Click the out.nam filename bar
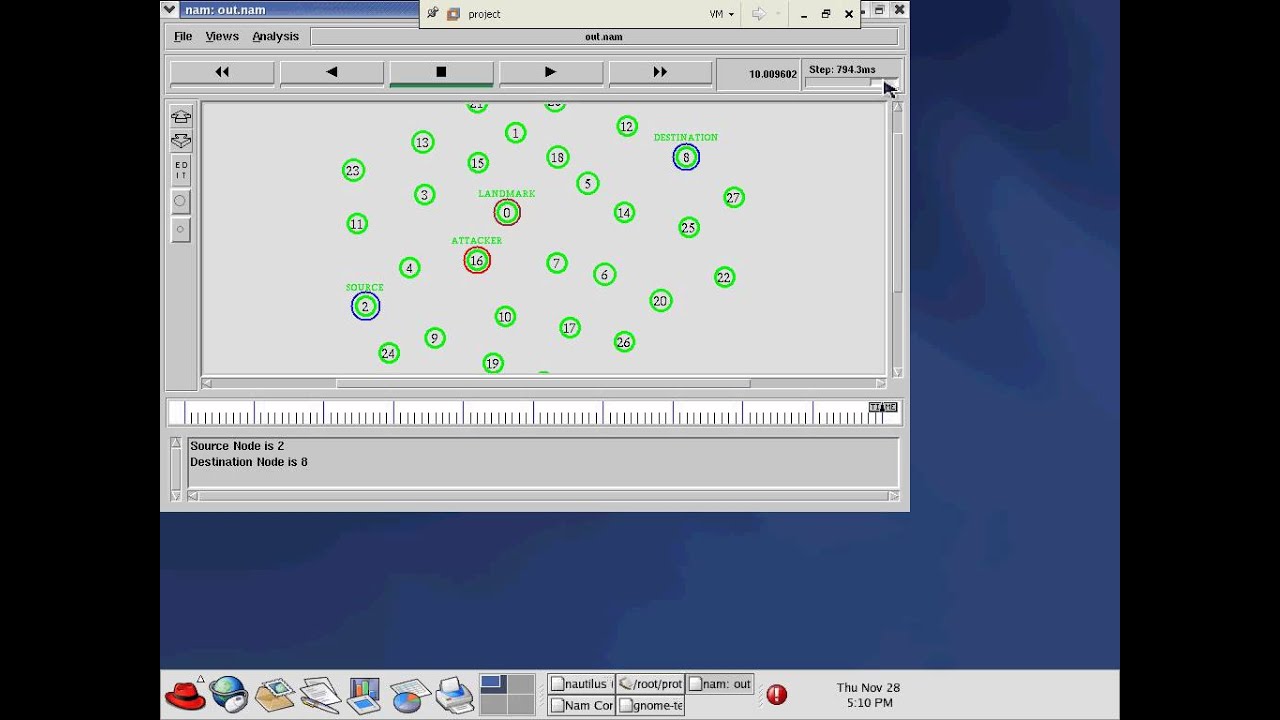Viewport: 1280px width, 720px height. (604, 37)
